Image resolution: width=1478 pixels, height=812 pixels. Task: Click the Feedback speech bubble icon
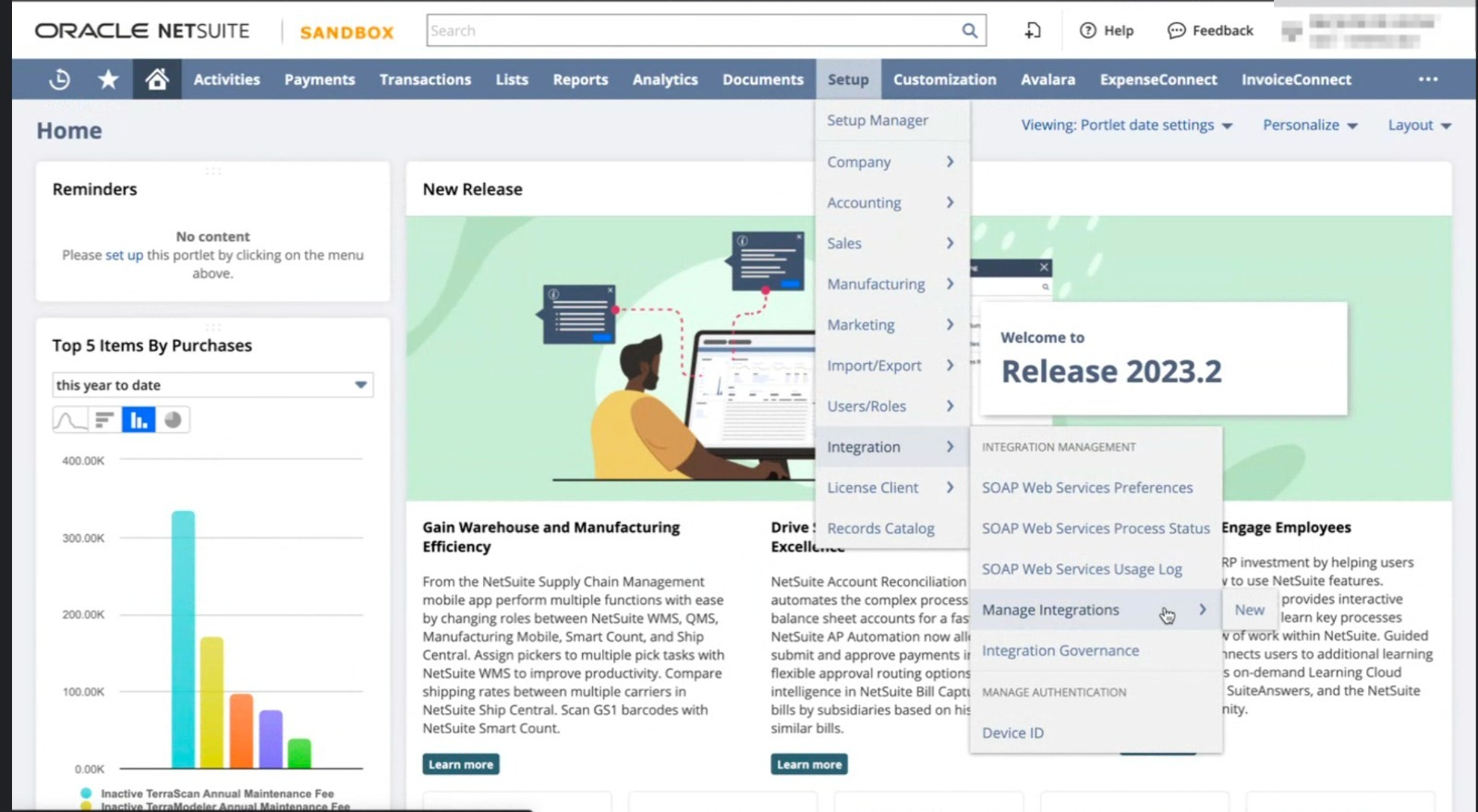tap(1176, 30)
